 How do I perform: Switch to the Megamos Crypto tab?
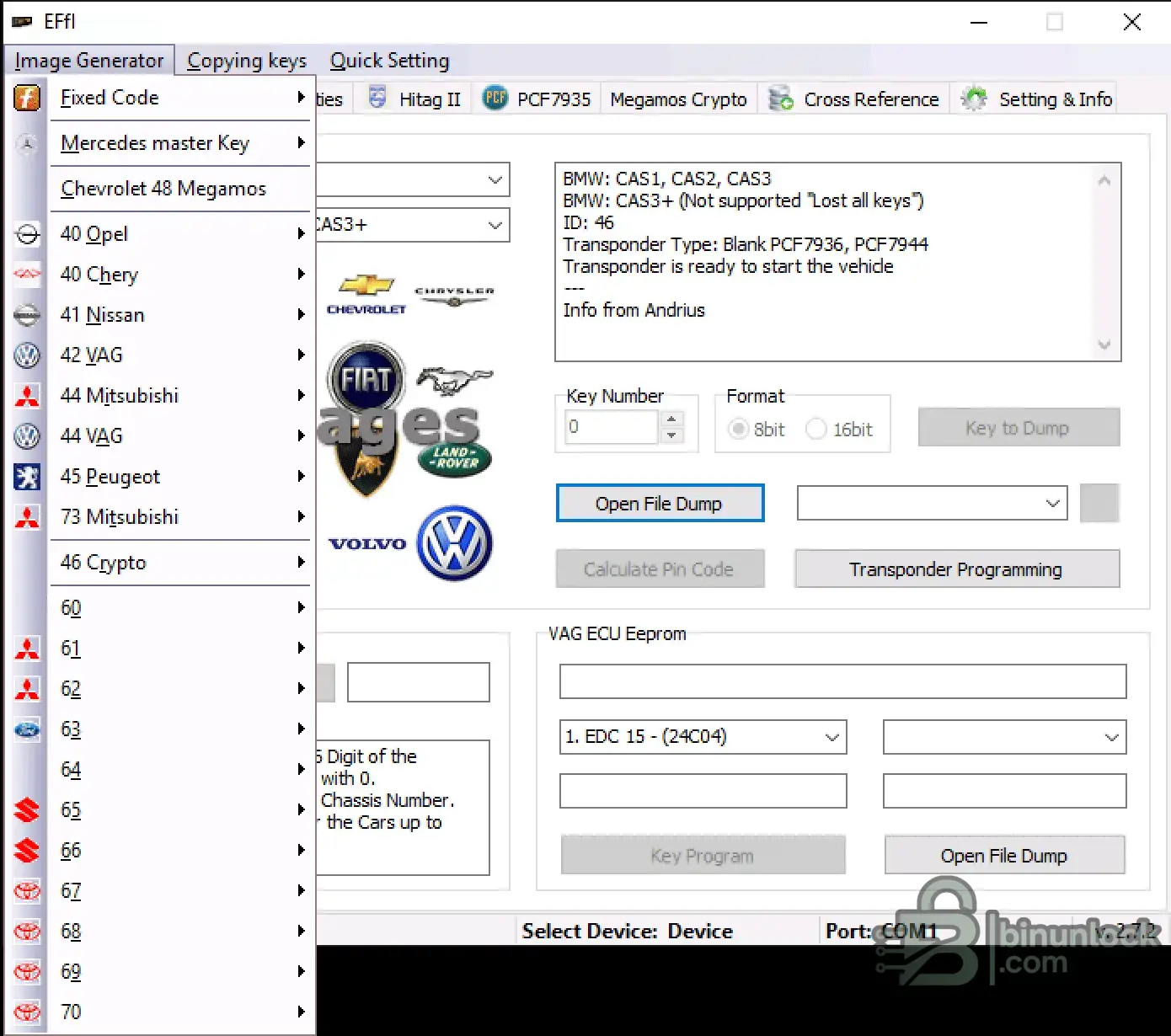pos(678,99)
